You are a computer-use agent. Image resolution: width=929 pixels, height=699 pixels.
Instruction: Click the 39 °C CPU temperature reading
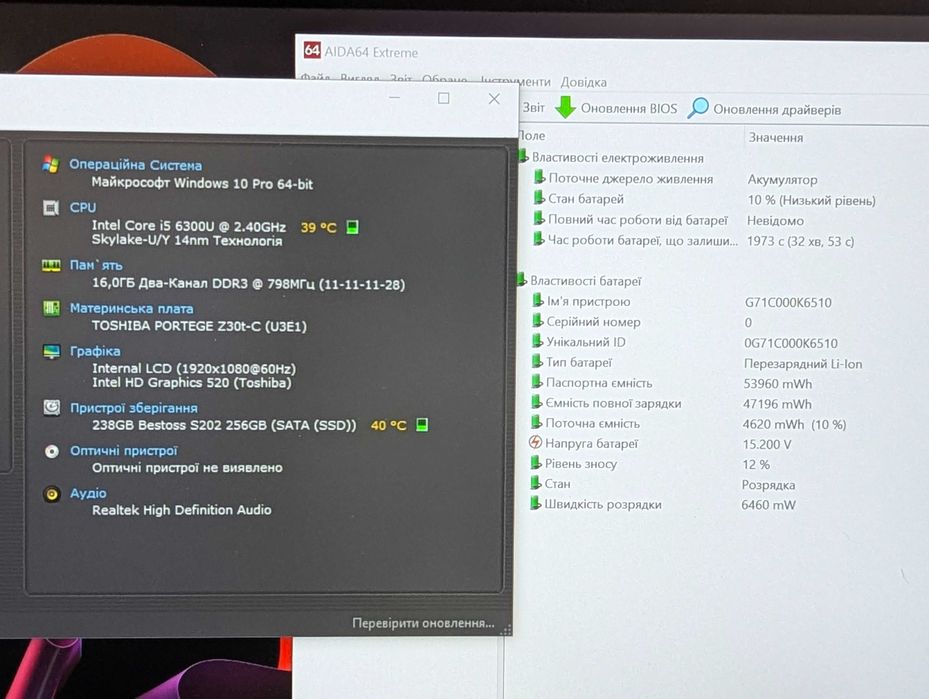(x=318, y=227)
